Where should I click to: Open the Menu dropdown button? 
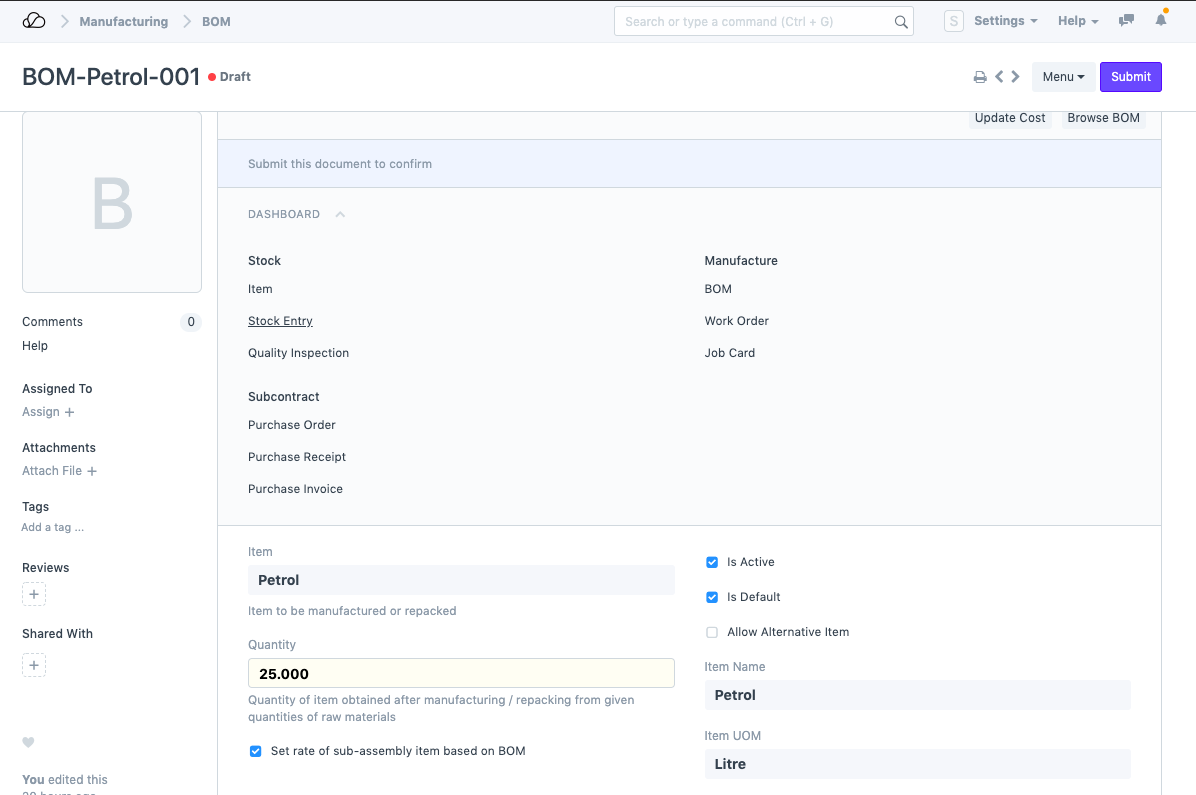pyautogui.click(x=1063, y=77)
